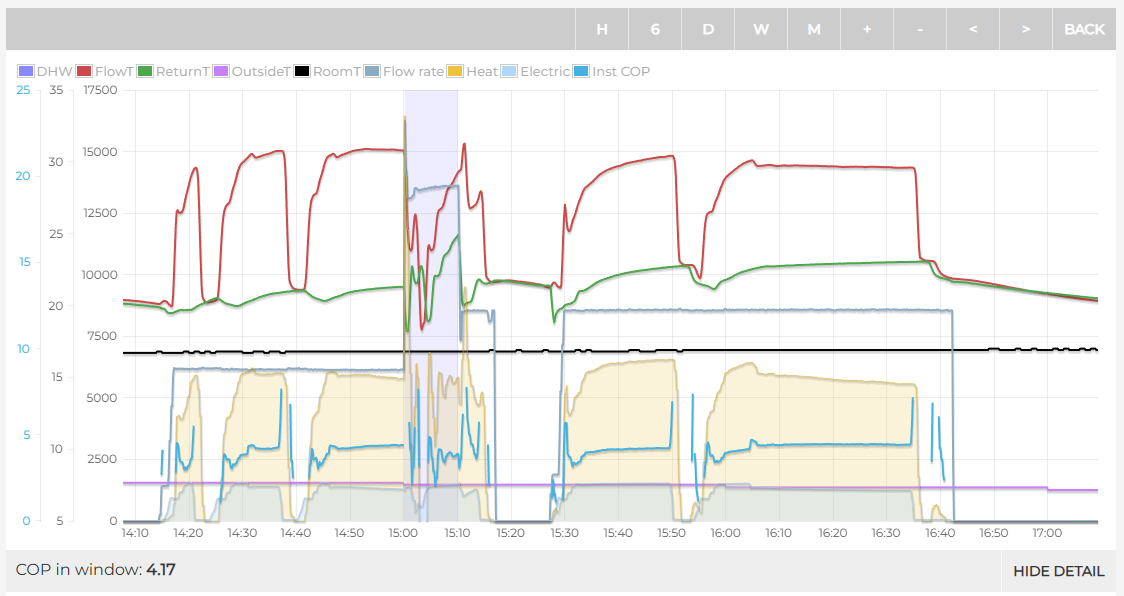Zoom in with the plus button
This screenshot has height=596, width=1124.
[x=867, y=29]
